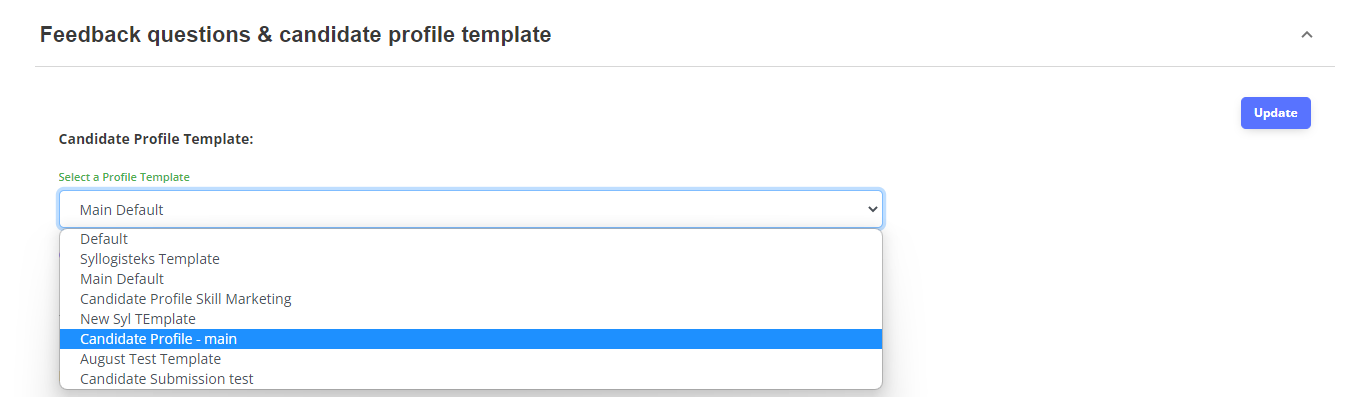This screenshot has width=1352, height=397.
Task: Click the Profile Template field showing Main Default
Action: [x=471, y=209]
